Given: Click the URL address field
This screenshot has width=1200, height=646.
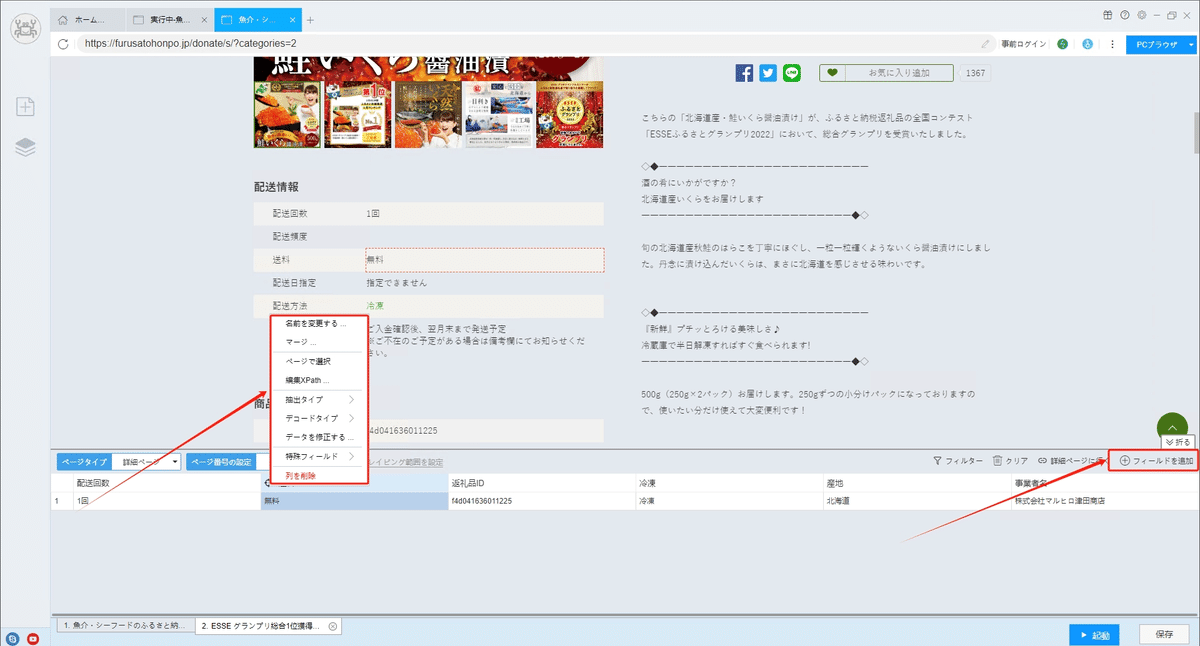Looking at the screenshot, I should [530, 44].
